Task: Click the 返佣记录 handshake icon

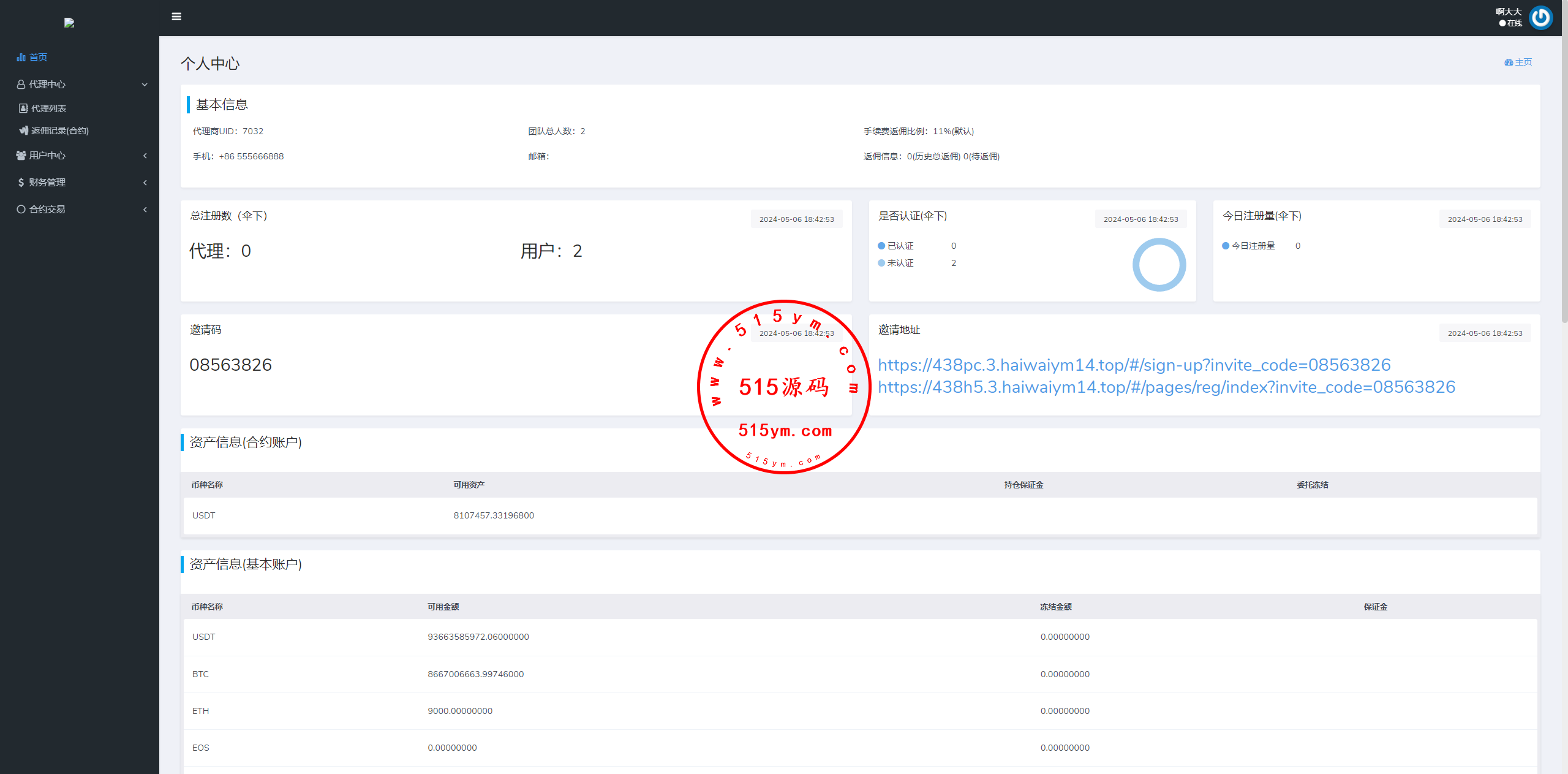Action: 23,130
